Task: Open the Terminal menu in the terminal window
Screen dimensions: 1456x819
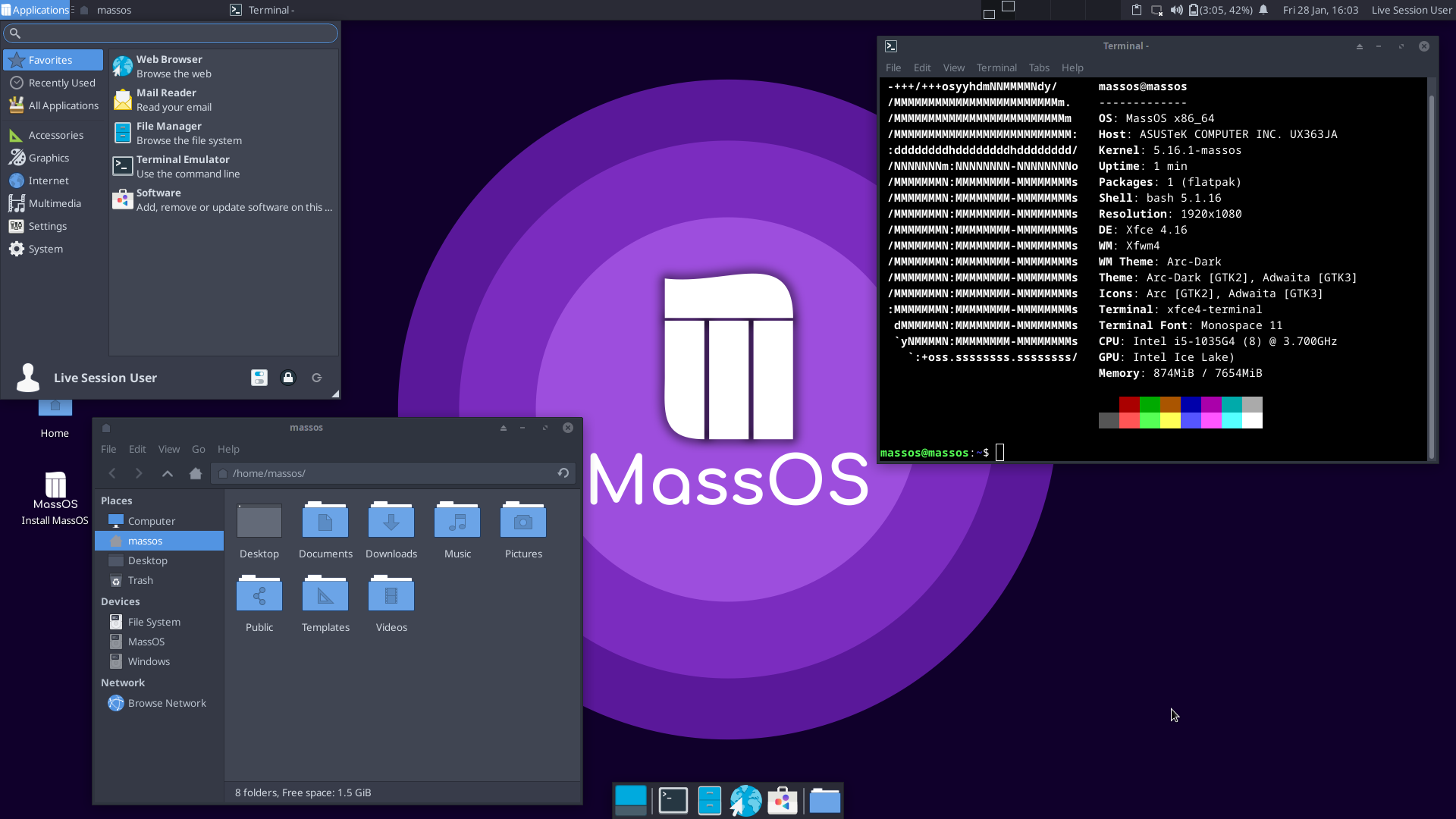Action: (996, 67)
